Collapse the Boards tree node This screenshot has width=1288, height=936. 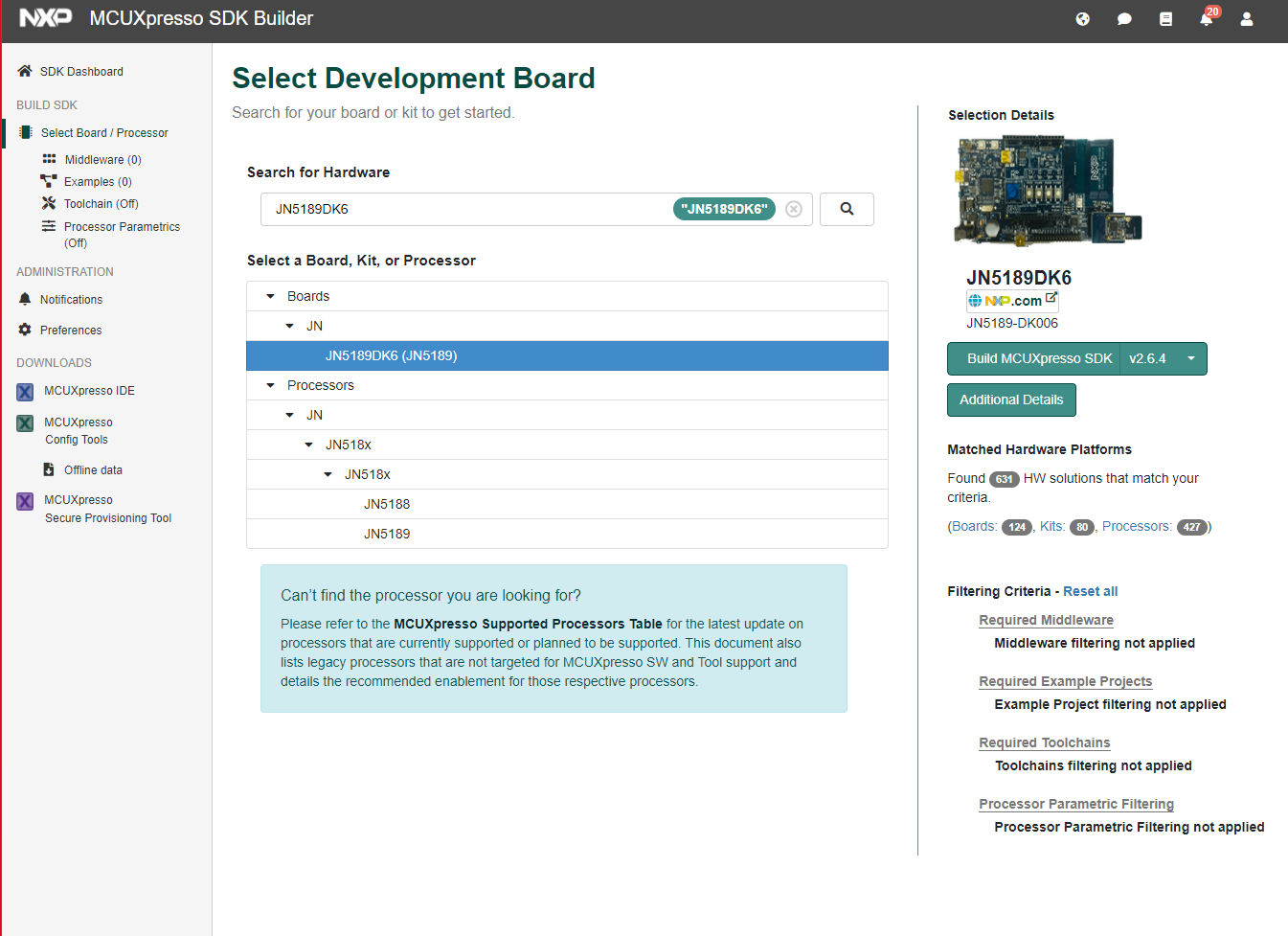coord(270,296)
